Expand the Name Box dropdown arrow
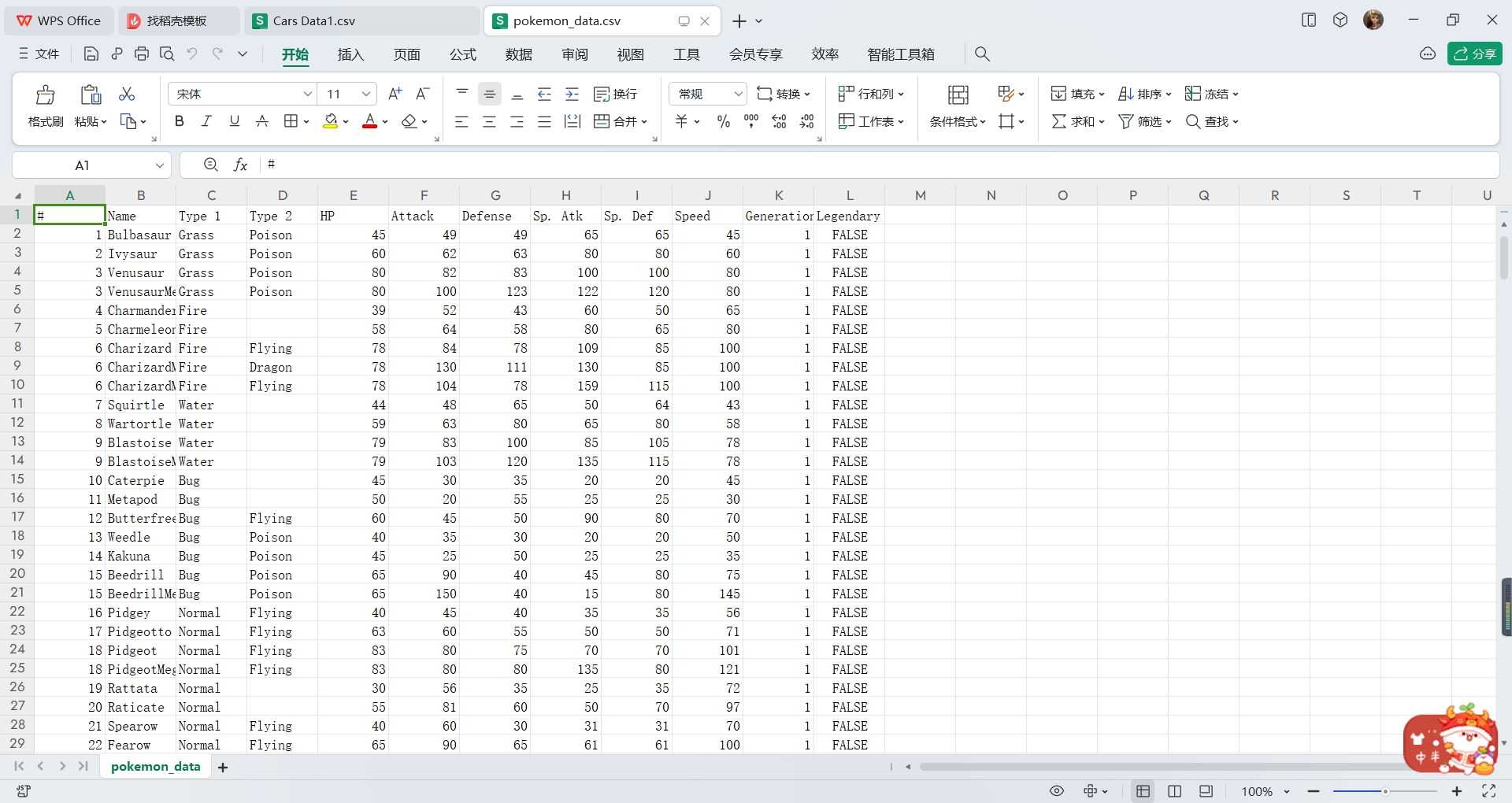The height and width of the screenshot is (803, 1512). tap(159, 165)
